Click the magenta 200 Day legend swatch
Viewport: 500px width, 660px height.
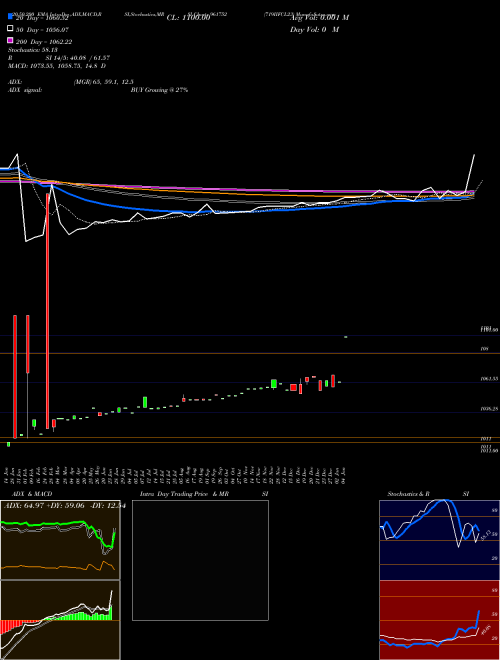click(x=11, y=40)
